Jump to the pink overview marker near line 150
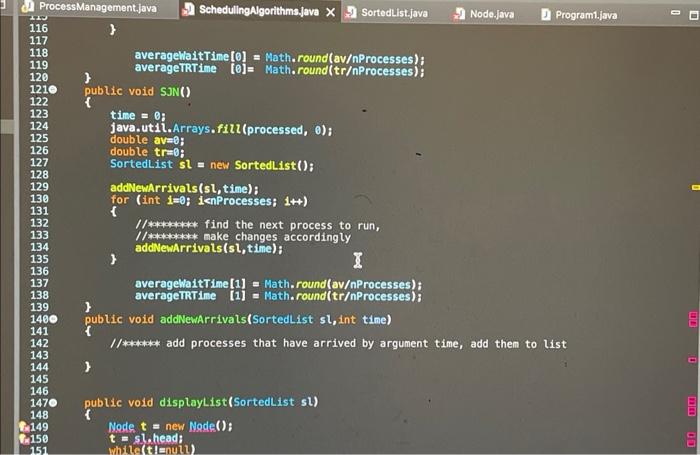The width and height of the screenshot is (700, 455). pyautogui.click(x=692, y=439)
